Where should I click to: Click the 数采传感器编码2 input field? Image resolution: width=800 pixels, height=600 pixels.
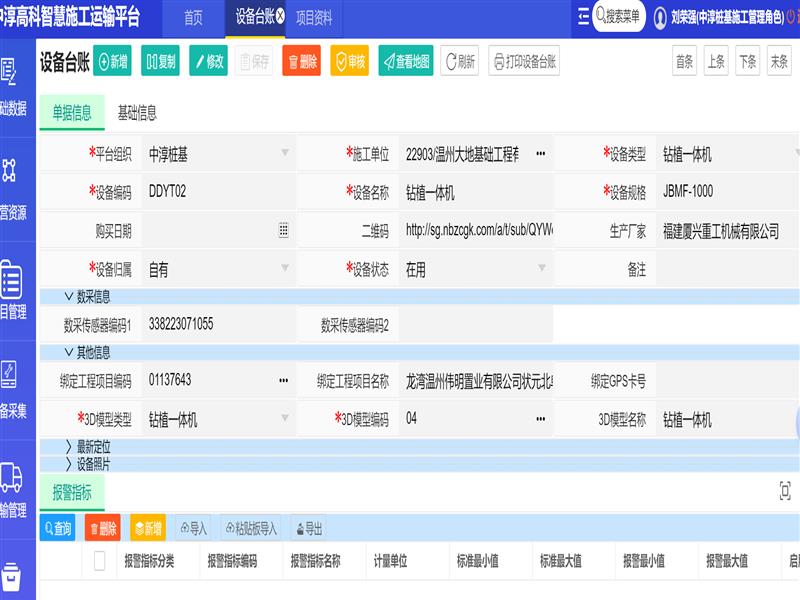point(474,324)
